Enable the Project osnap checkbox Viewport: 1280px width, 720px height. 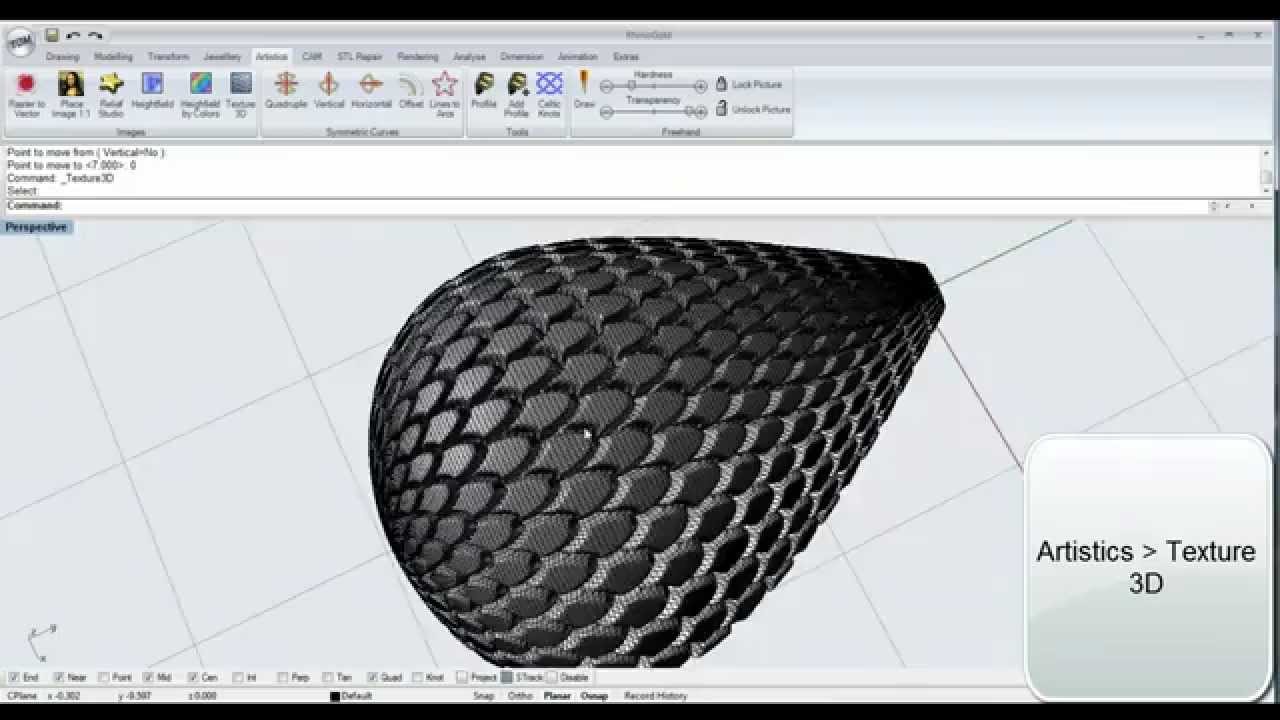[x=461, y=677]
